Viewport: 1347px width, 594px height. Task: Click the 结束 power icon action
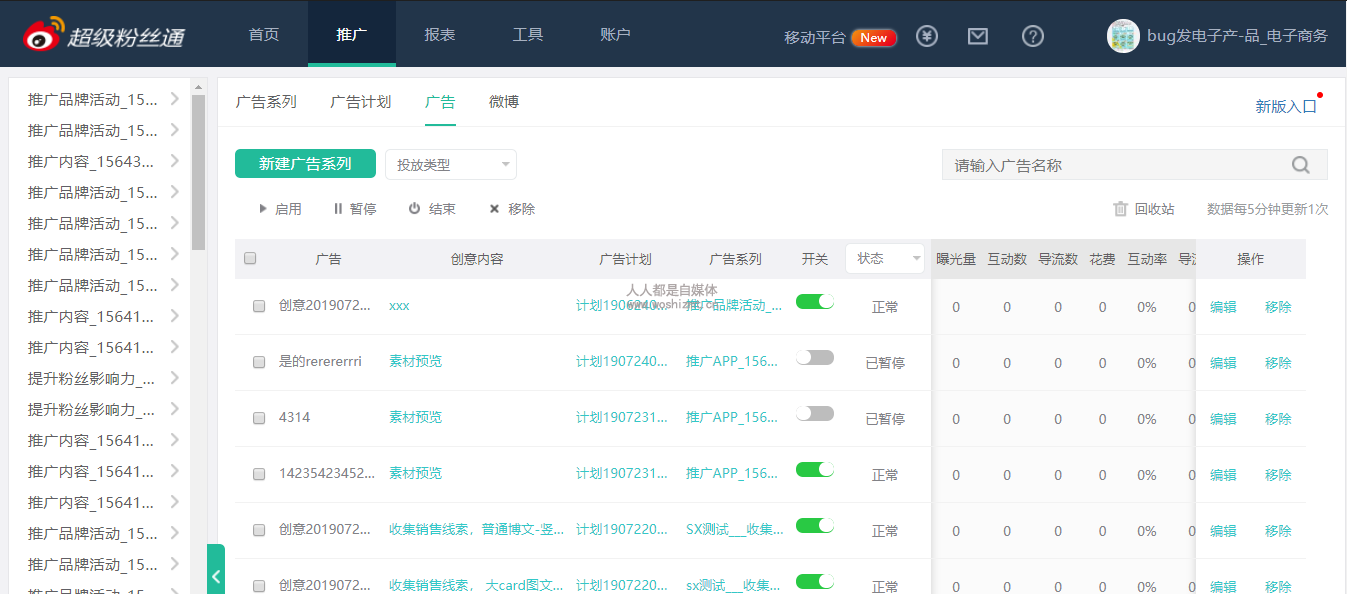(x=432, y=209)
